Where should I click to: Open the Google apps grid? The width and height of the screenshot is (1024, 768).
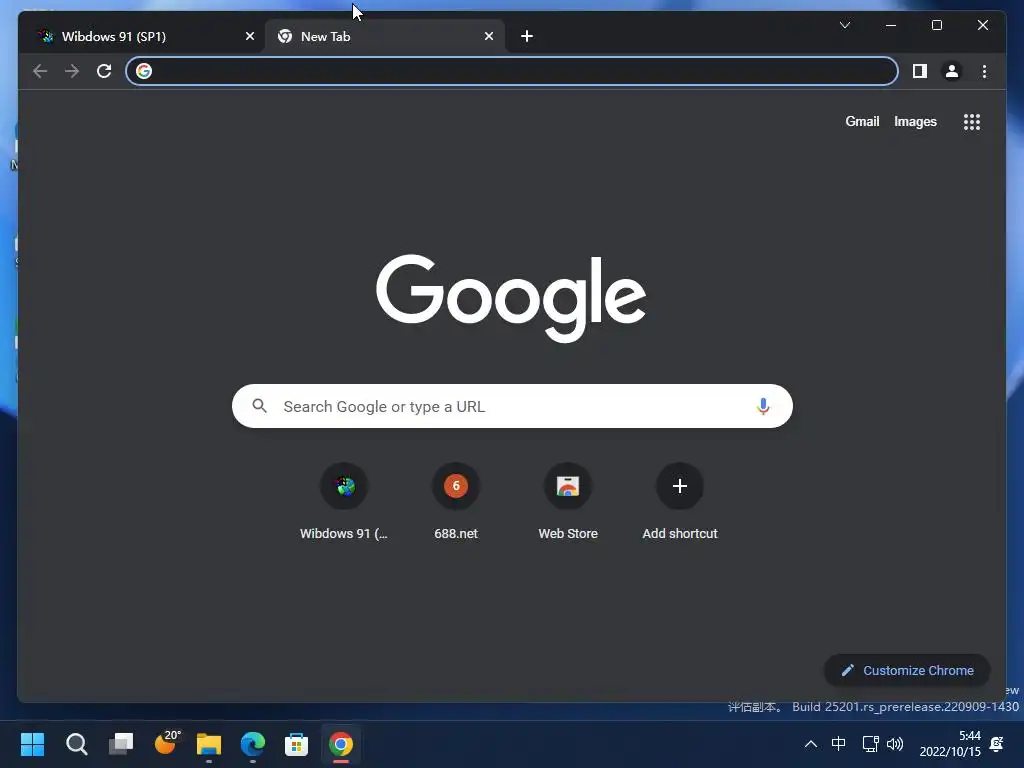(x=972, y=121)
